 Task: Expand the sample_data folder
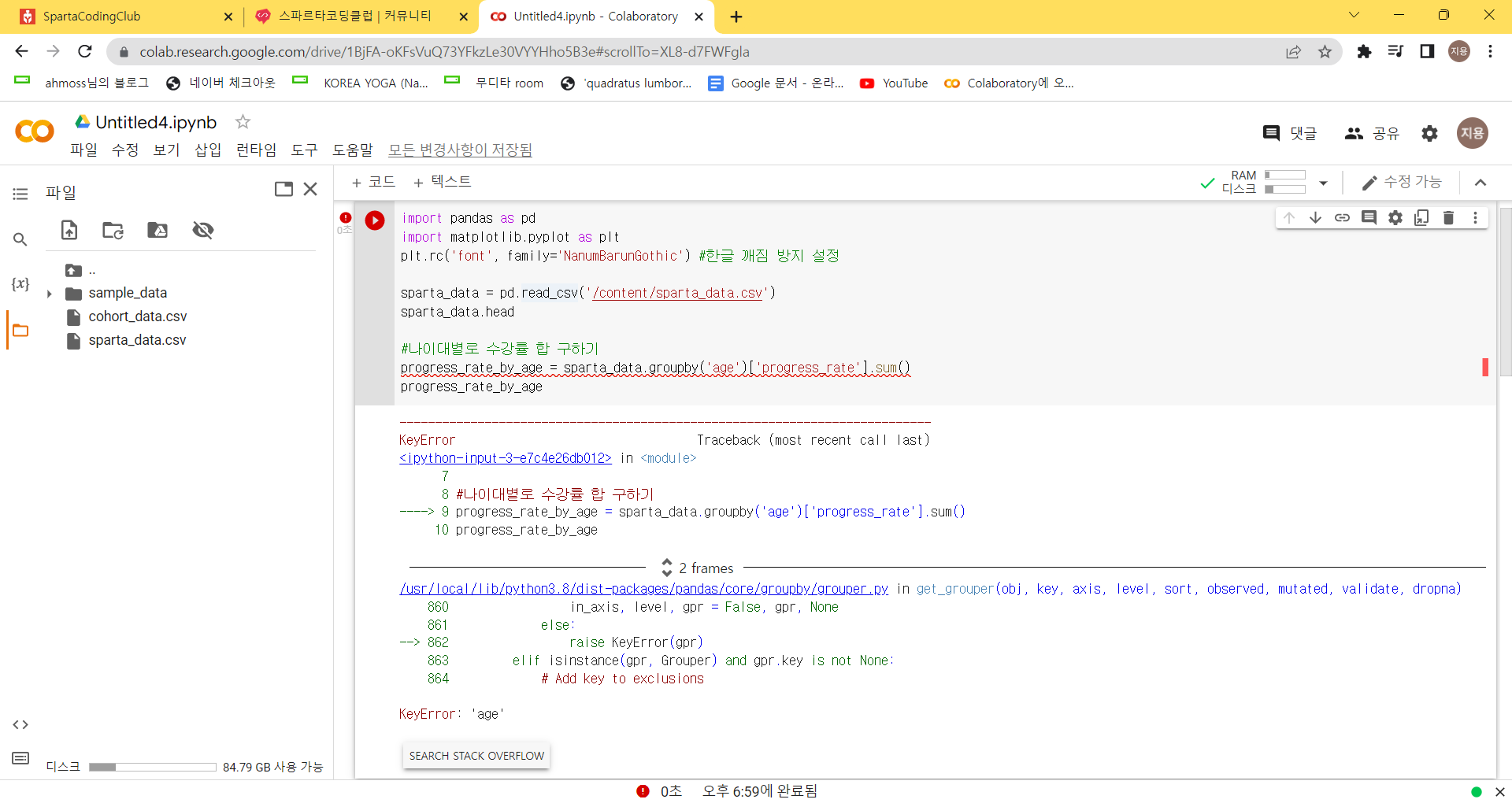[49, 294]
